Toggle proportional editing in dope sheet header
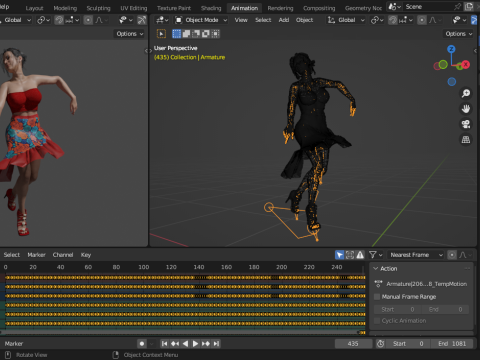Screen dimensions: 480x360 (452, 255)
